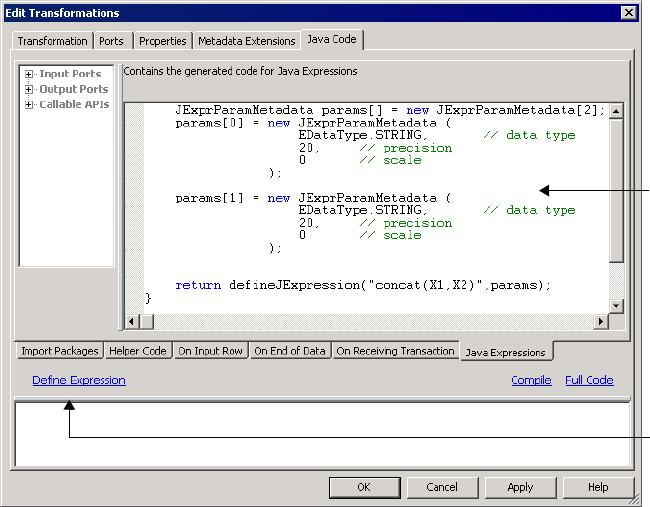The width and height of the screenshot is (650, 507).
Task: Click the code editor scroll left arrow
Action: click(132, 321)
